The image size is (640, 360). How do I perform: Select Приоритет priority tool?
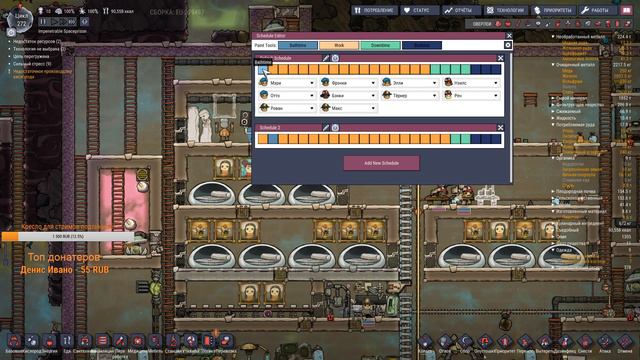(x=505, y=341)
